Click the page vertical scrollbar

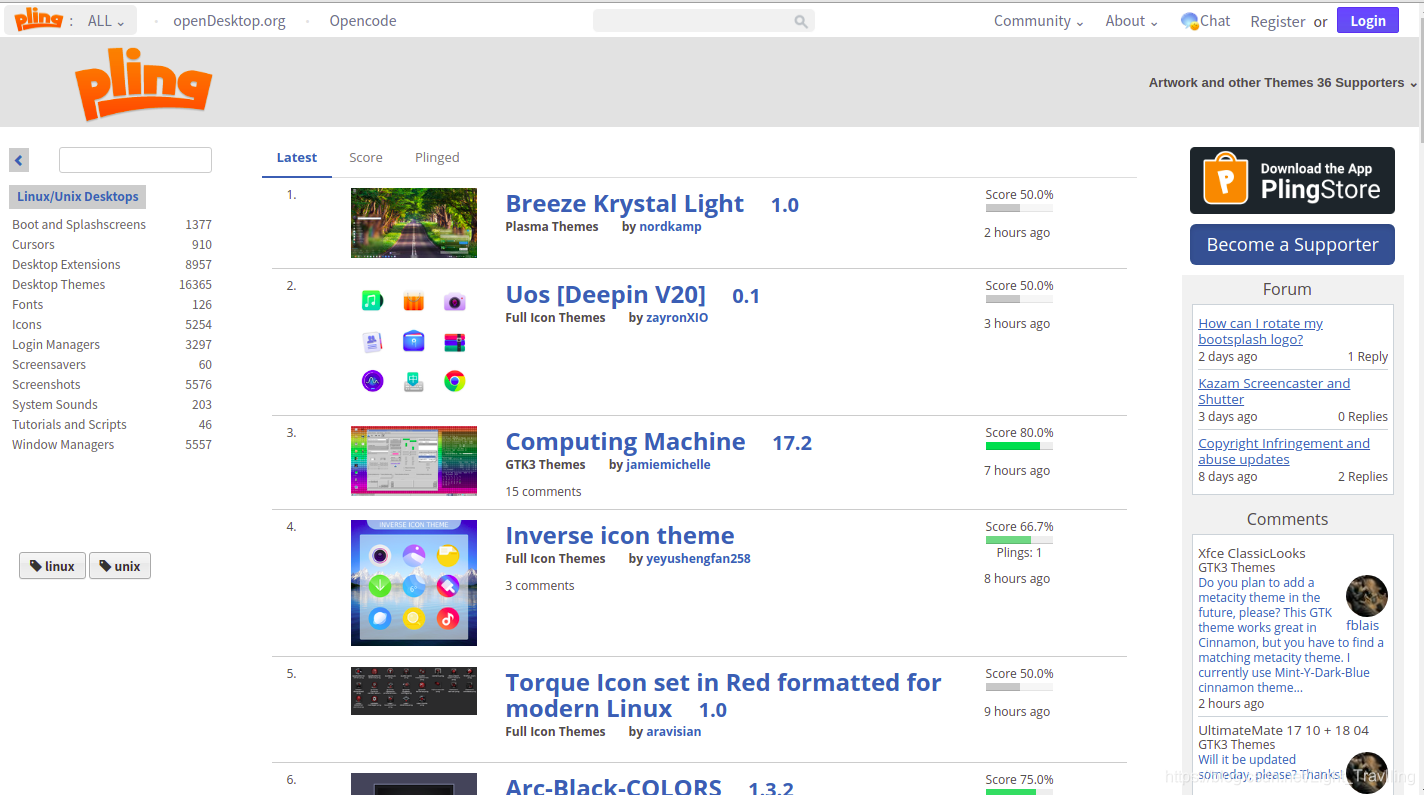[x=1420, y=80]
